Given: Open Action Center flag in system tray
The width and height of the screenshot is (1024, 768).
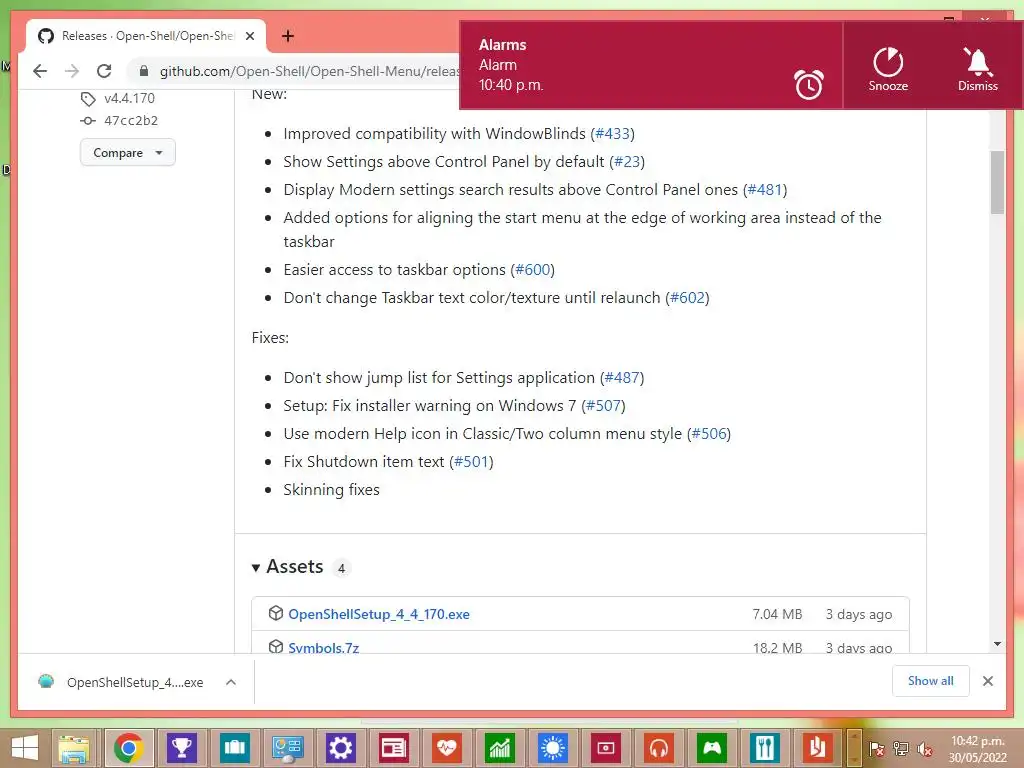Looking at the screenshot, I should pos(876,749).
